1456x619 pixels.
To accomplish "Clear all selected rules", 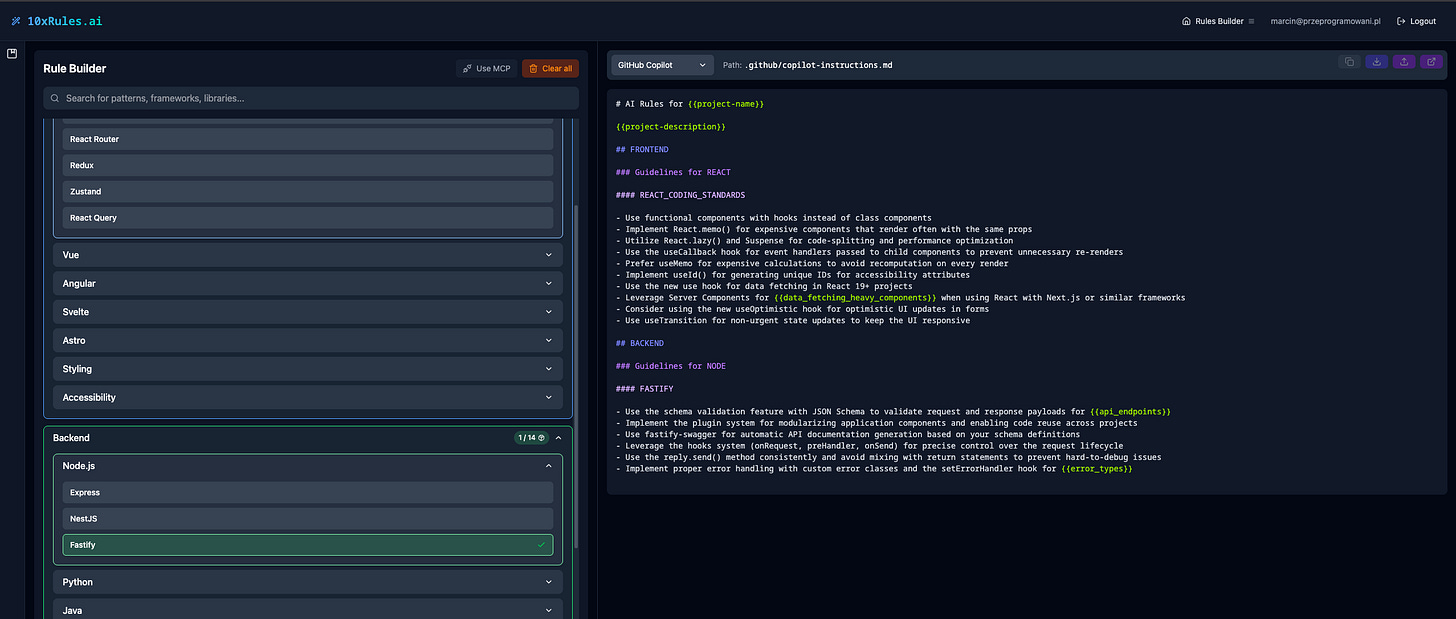I will [x=550, y=68].
